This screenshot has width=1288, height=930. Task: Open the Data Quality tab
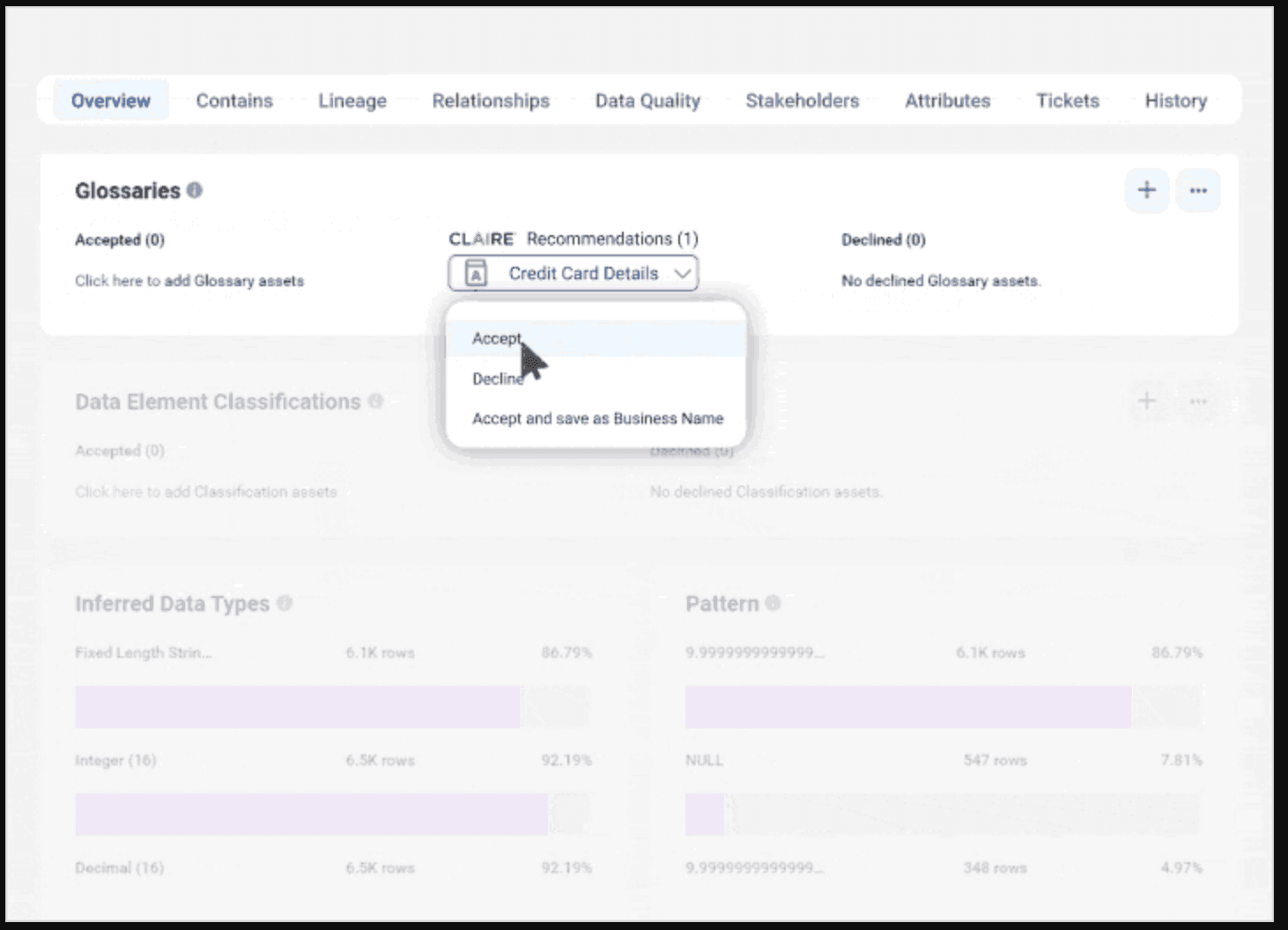[648, 100]
